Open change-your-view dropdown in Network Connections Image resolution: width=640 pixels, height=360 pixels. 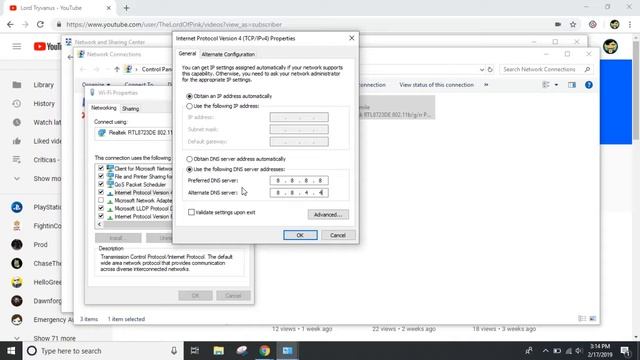click(x=556, y=85)
